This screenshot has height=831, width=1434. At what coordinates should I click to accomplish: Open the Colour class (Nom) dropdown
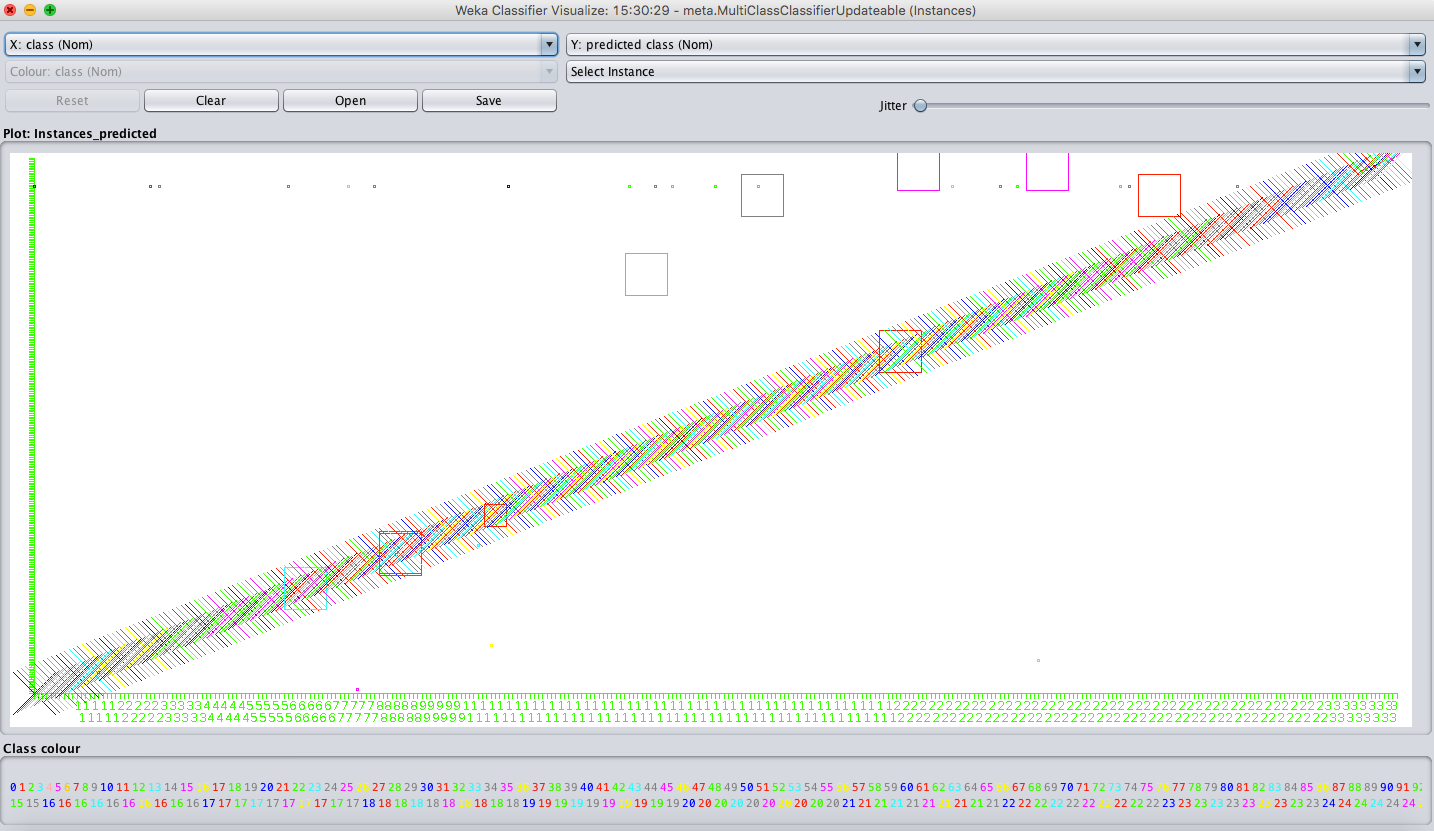click(281, 72)
